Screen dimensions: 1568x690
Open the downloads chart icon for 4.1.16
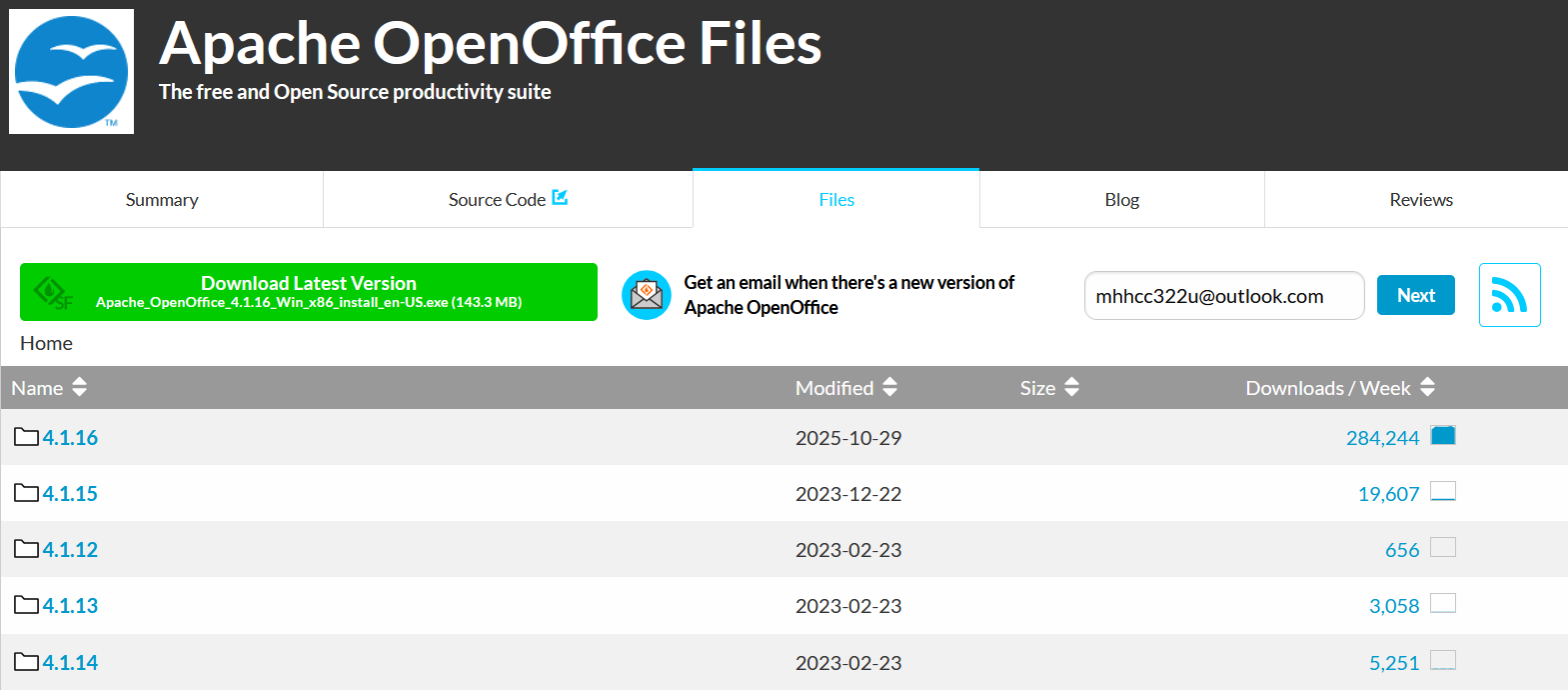tap(1442, 436)
